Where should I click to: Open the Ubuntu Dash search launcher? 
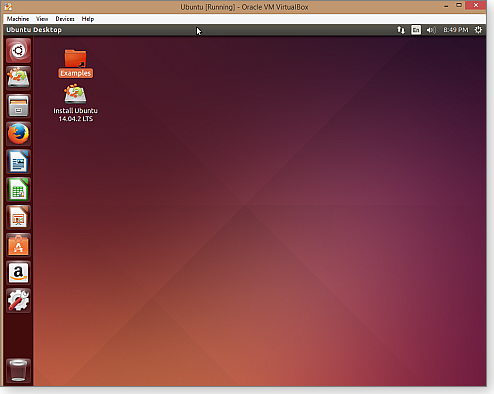[18, 50]
